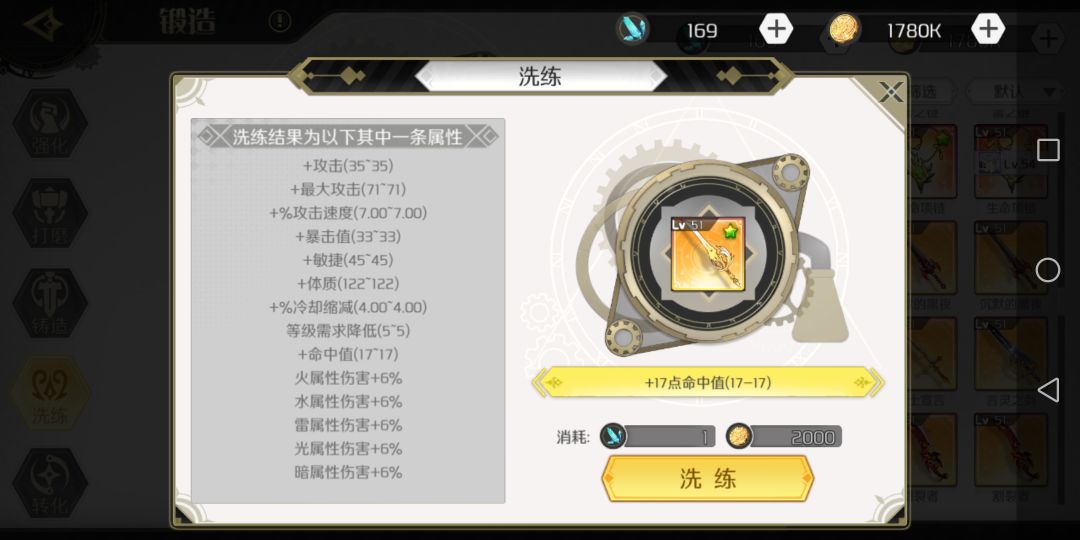This screenshot has width=1080, height=540.
Task: Add more gold coins with plus button
Action: coord(988,29)
